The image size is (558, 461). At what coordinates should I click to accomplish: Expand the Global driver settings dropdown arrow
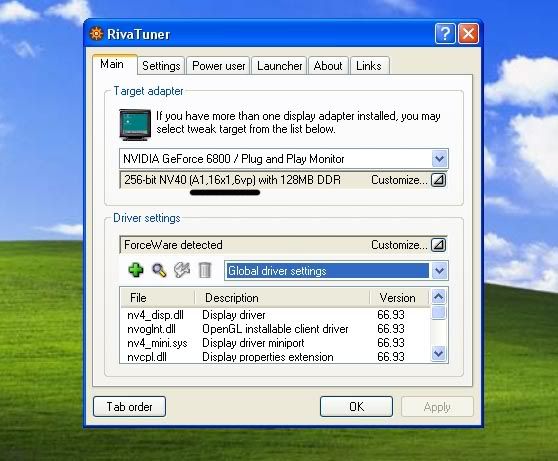[439, 271]
